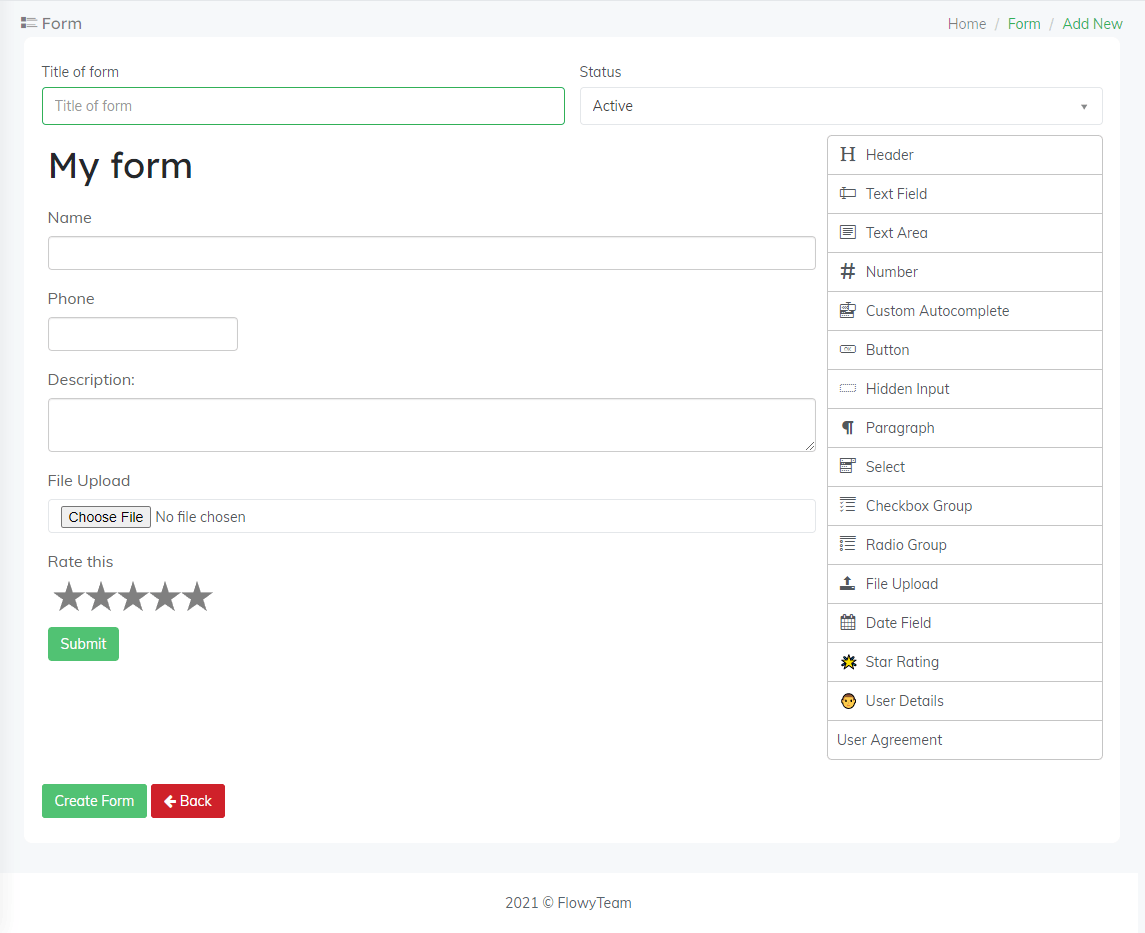Select the File Upload icon in sidebar
This screenshot has width=1145, height=933.
(848, 584)
